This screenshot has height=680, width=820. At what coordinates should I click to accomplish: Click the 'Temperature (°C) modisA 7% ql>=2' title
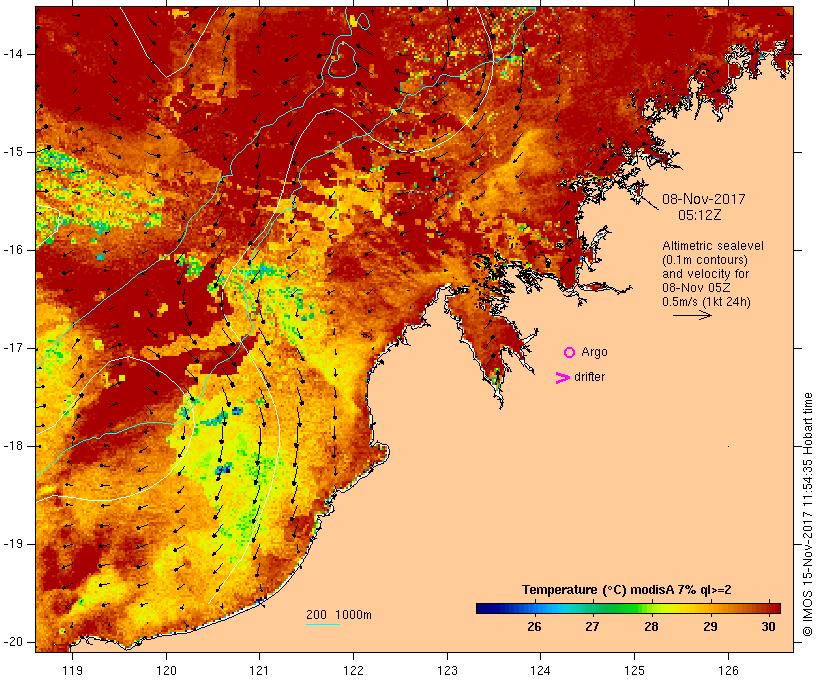pos(627,590)
